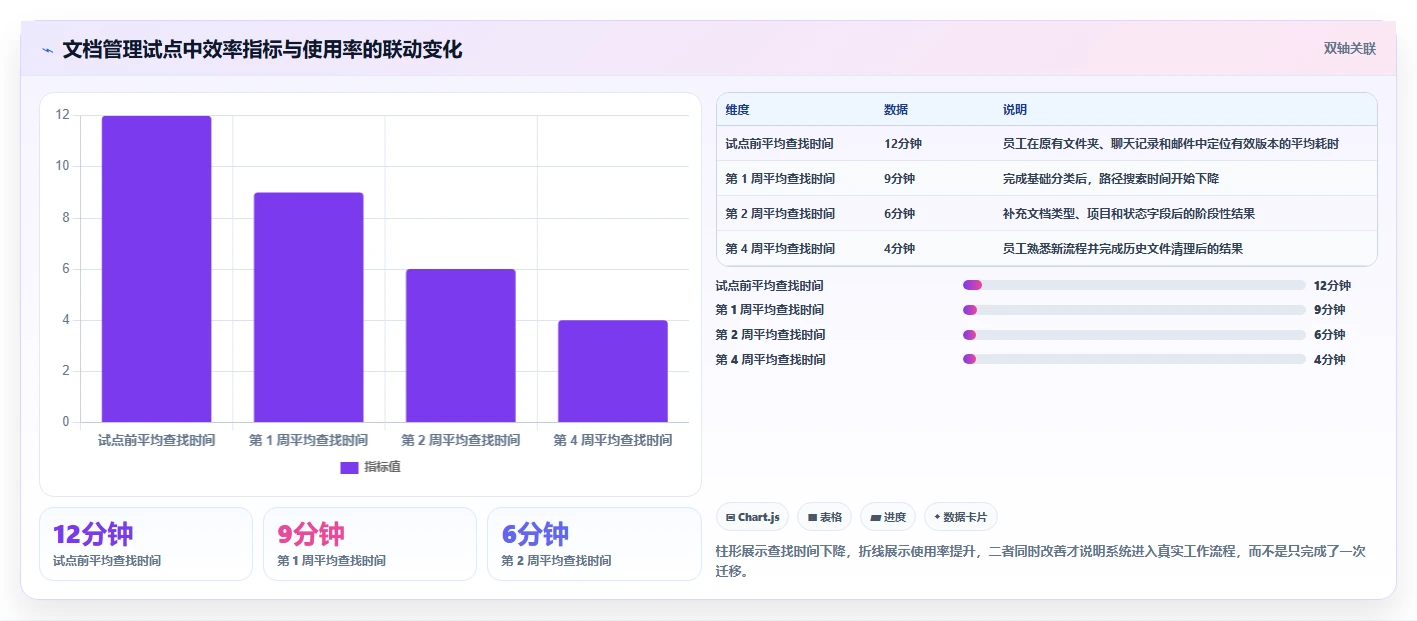The width and height of the screenshot is (1417, 621).
Task: Click the 双轴关联 label in the header
Action: (x=1350, y=49)
